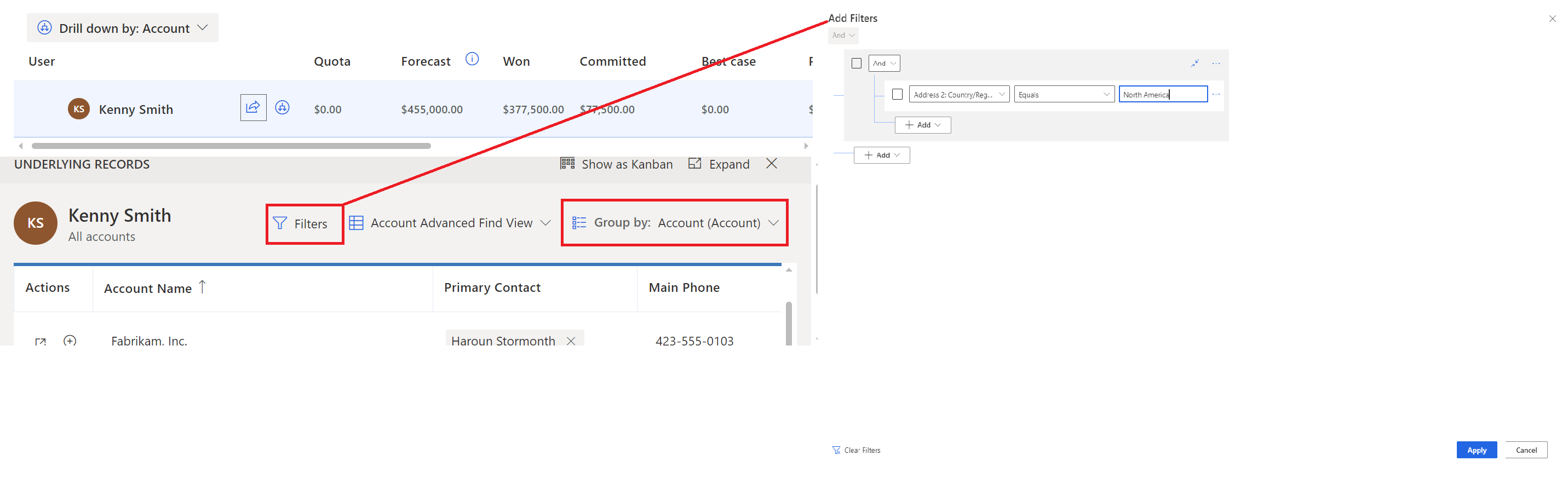Collapse the filter group with the arrows icon
The width and height of the screenshot is (1568, 478).
click(x=1196, y=64)
